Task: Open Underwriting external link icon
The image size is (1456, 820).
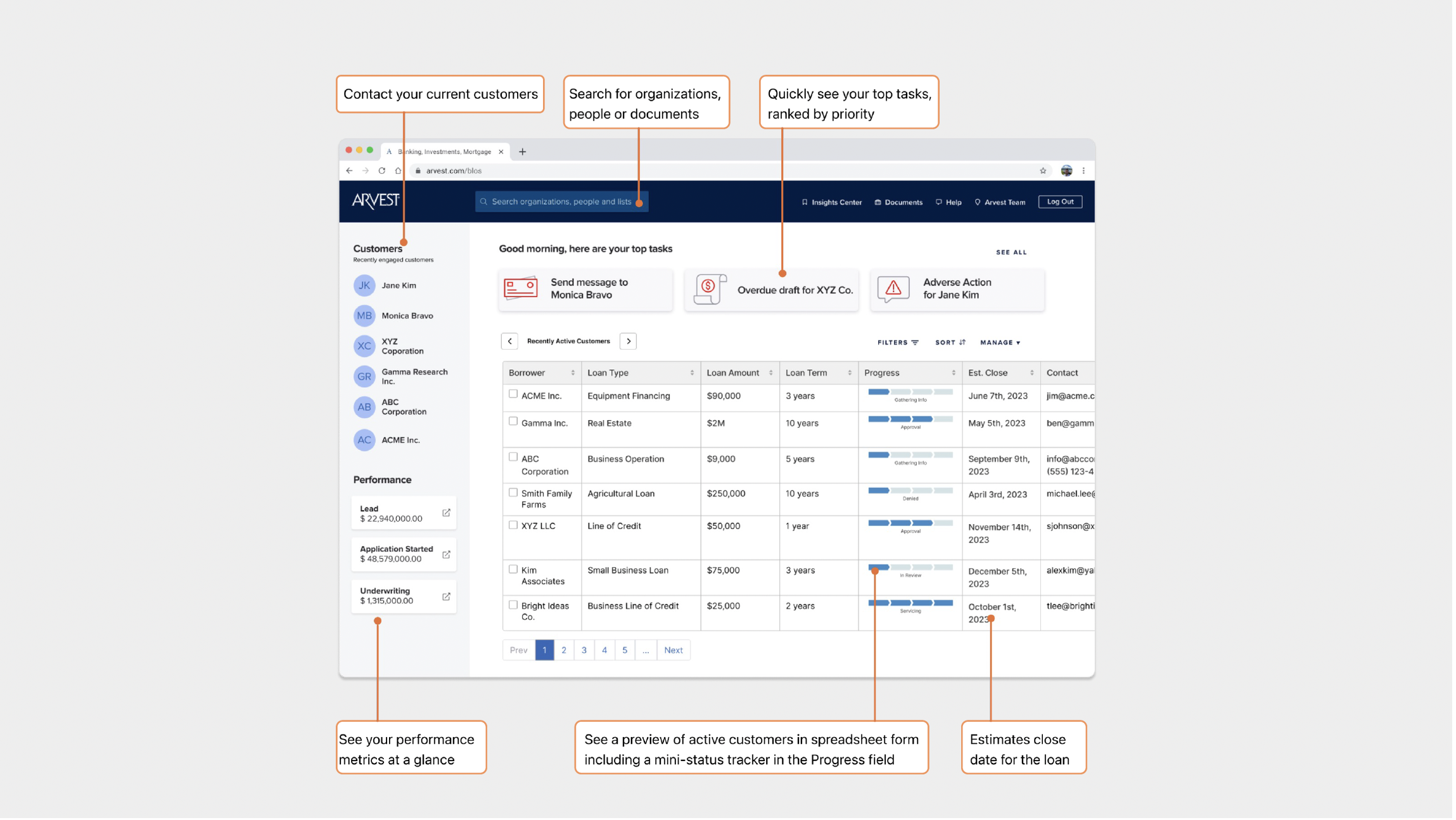Action: pyautogui.click(x=447, y=597)
